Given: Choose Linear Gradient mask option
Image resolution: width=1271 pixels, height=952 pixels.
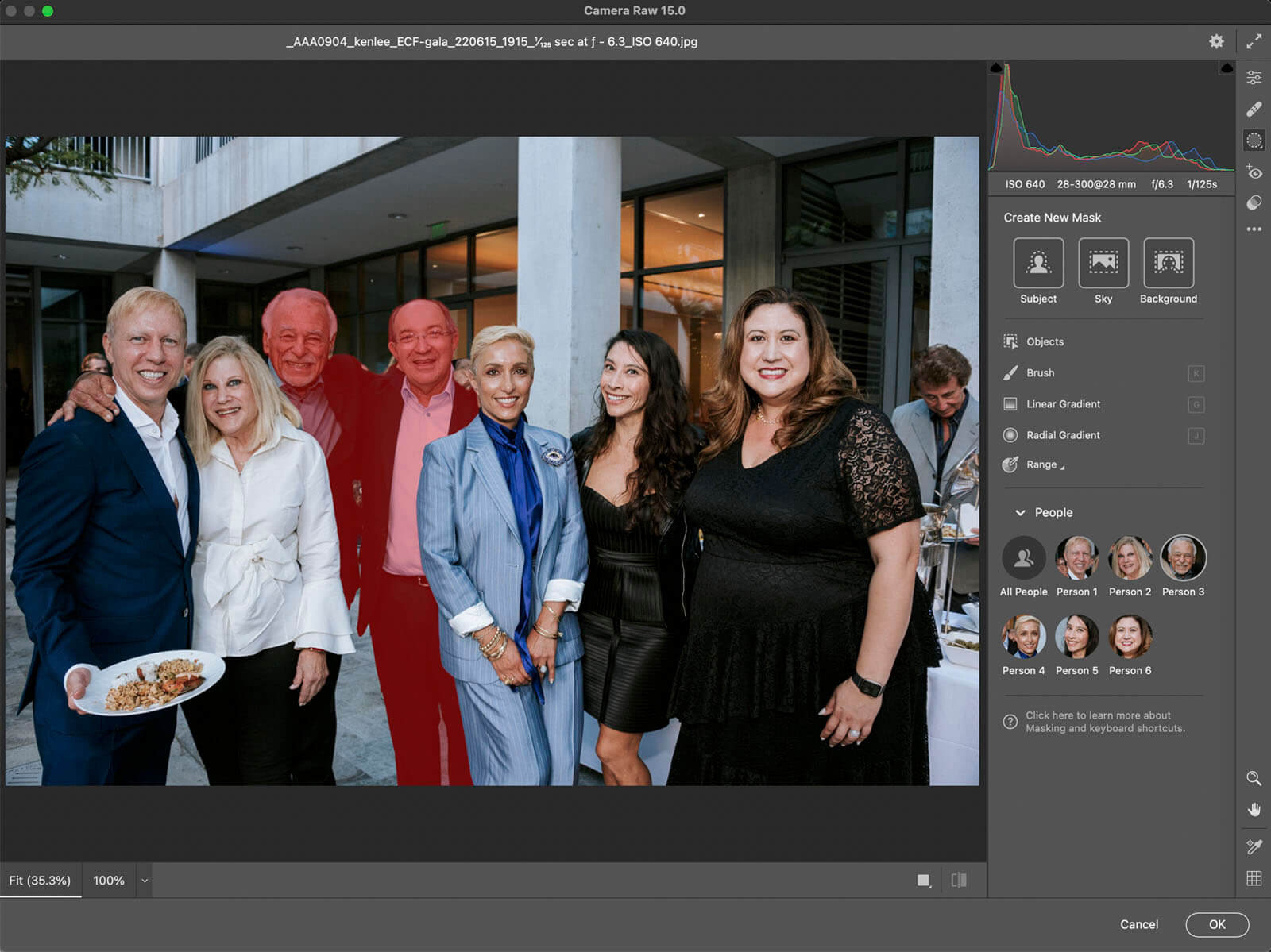Looking at the screenshot, I should [1063, 404].
